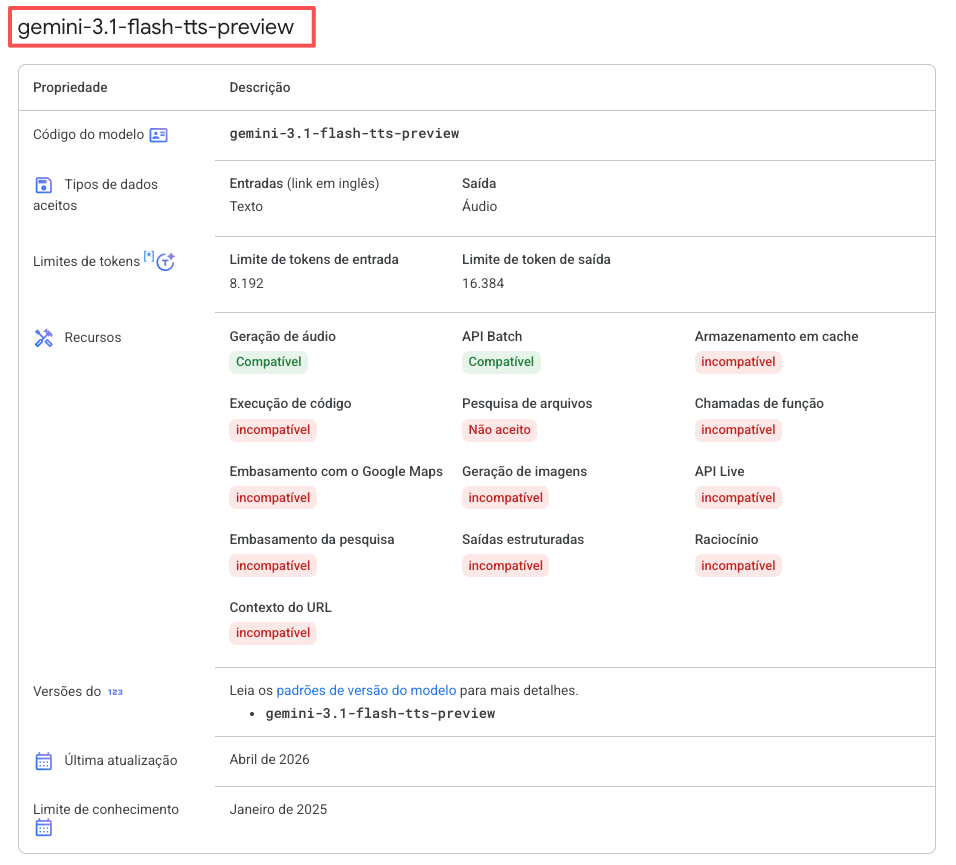This screenshot has width=956, height=865.
Task: Click the Propriedade column header
Action: (70, 88)
